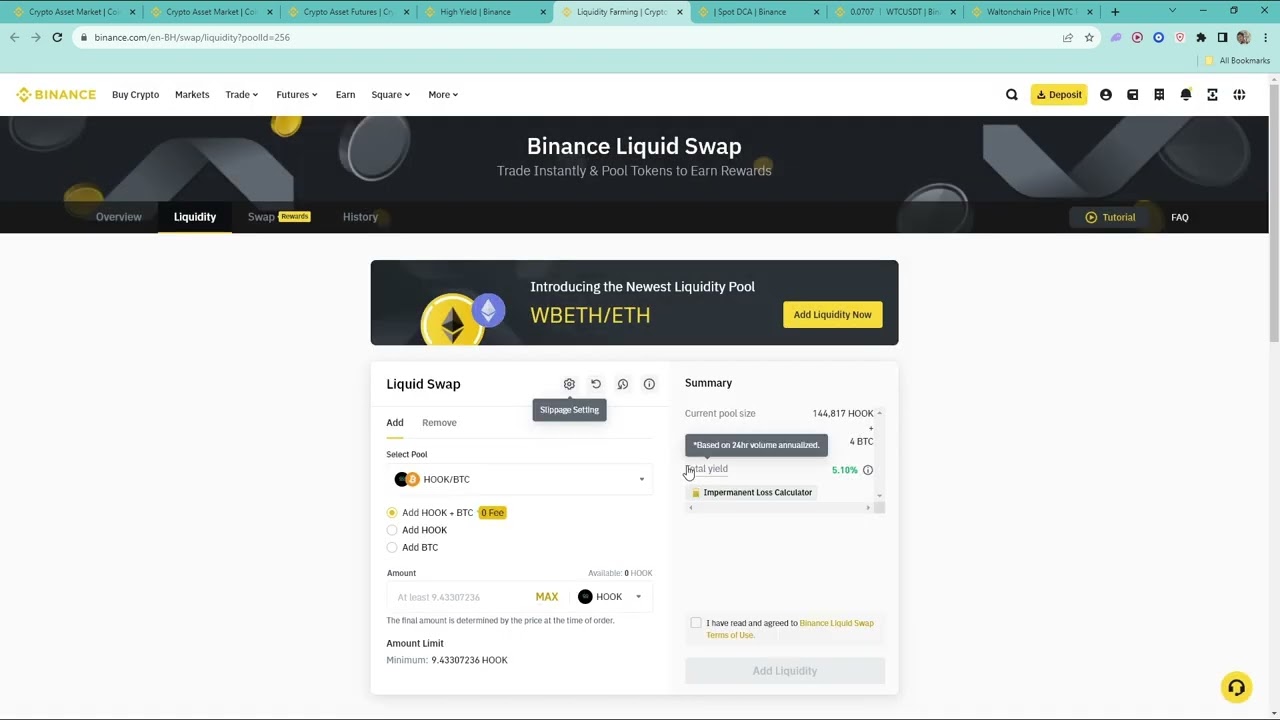Image resolution: width=1280 pixels, height=720 pixels.
Task: Select the Add HOOK + BTC radio option
Action: pos(392,513)
